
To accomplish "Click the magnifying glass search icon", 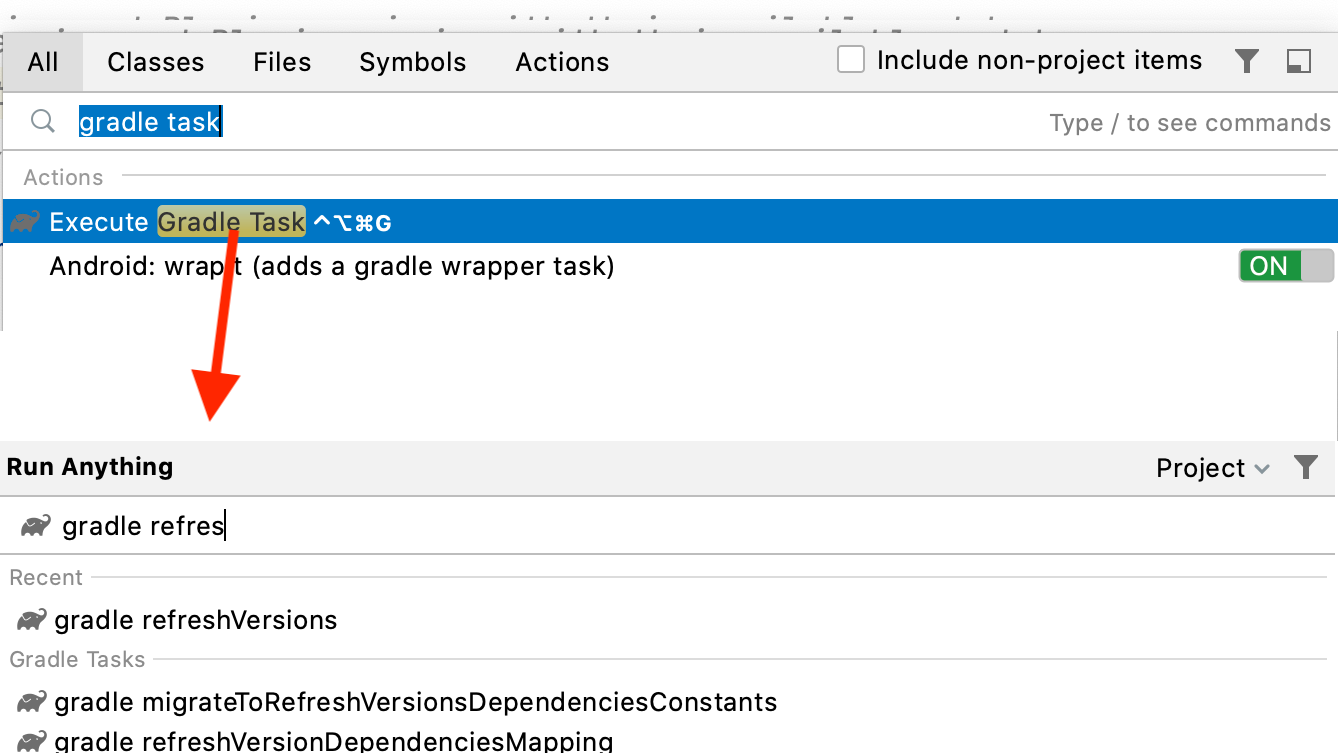I will [x=42, y=122].
